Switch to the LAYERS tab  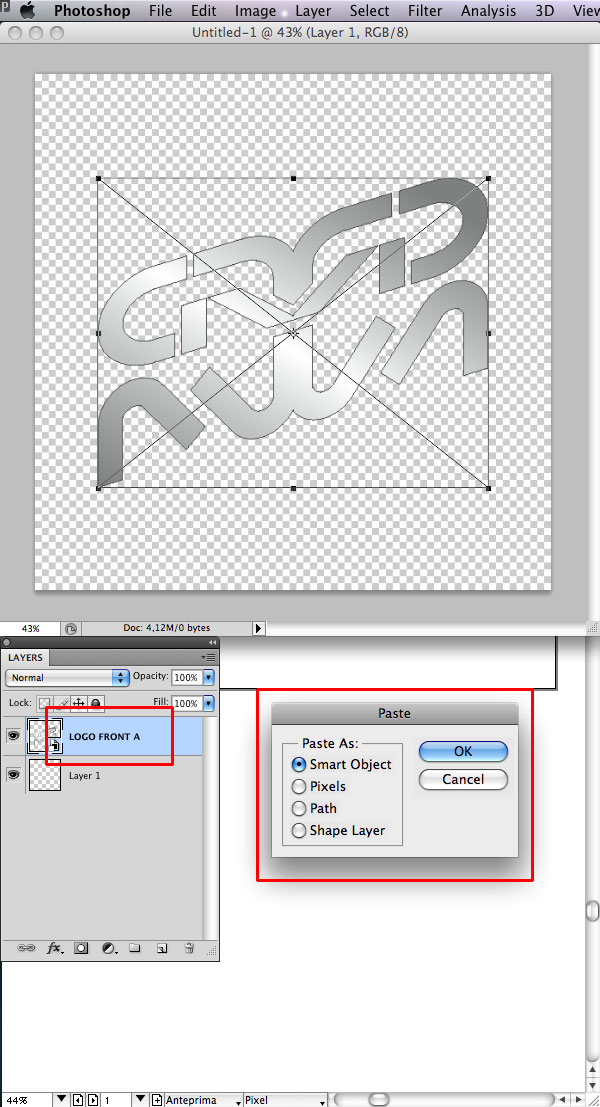(25, 657)
